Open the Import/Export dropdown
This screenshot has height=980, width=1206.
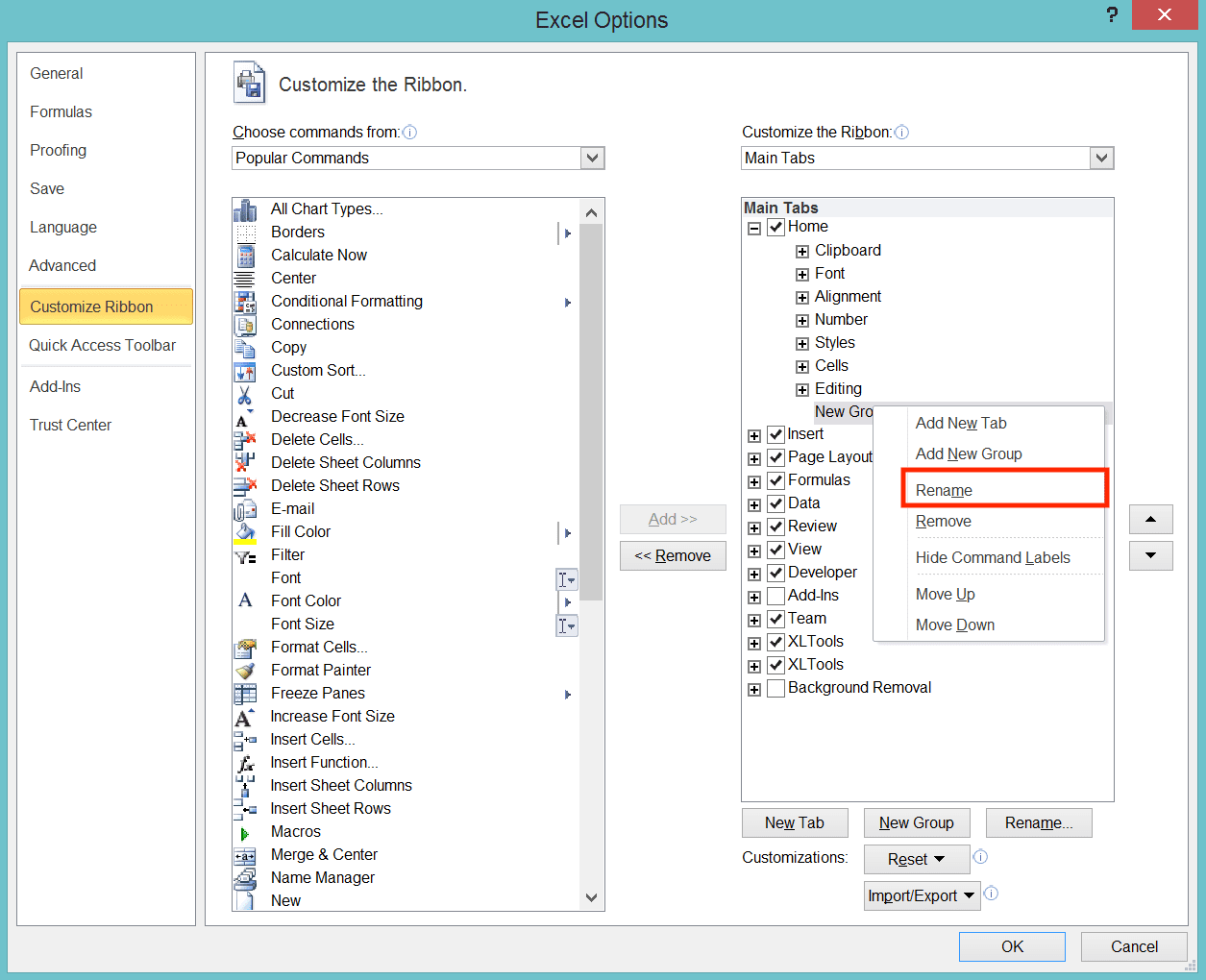click(922, 895)
